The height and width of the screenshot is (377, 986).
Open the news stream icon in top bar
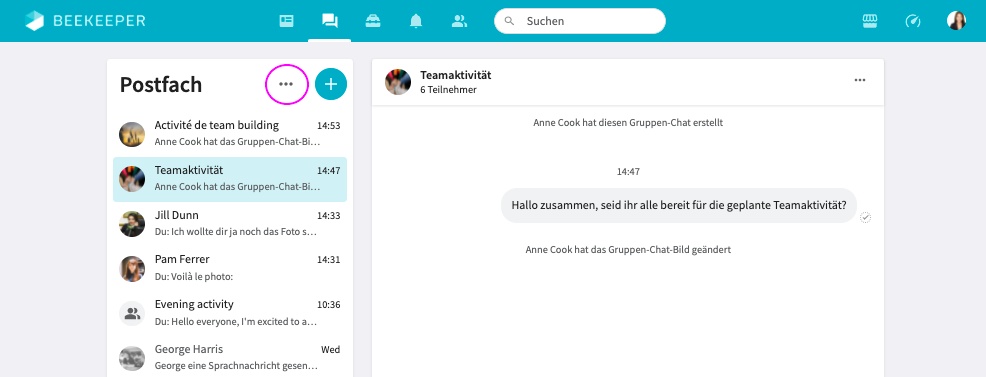(286, 21)
